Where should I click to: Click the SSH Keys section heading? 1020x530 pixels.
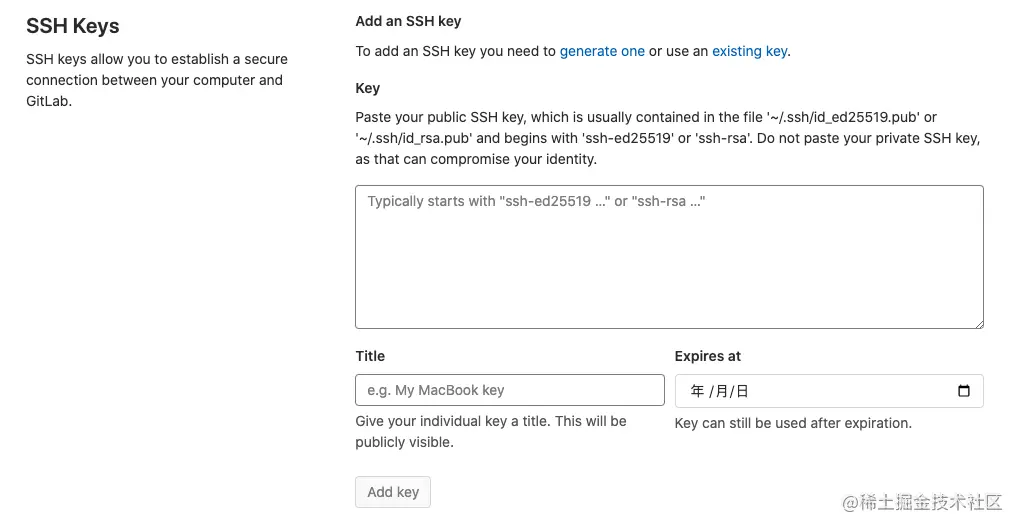click(x=73, y=26)
